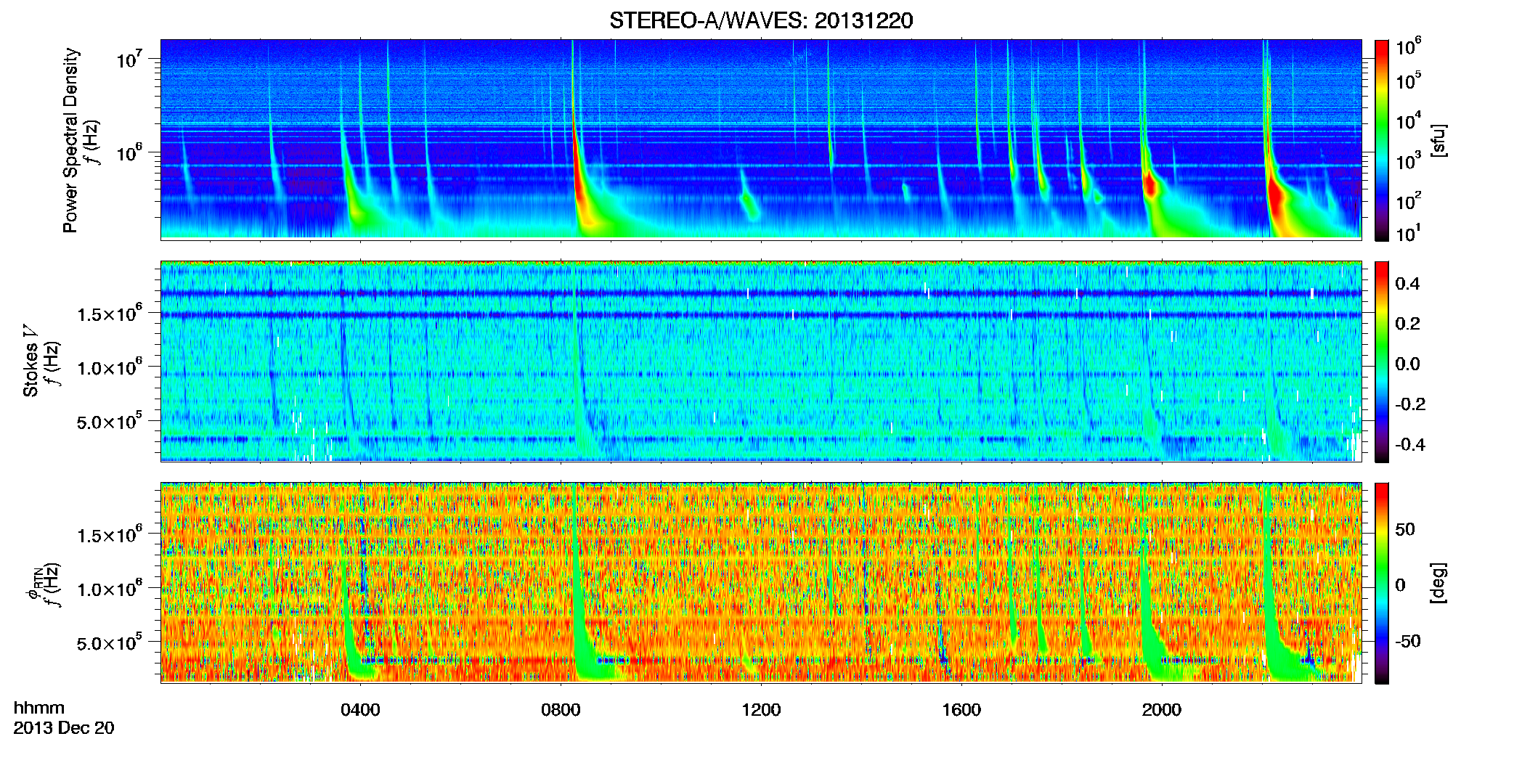The height and width of the screenshot is (784, 1522).
Task: Click the 10^4 label on the sfu colorbar
Action: coord(1409,121)
